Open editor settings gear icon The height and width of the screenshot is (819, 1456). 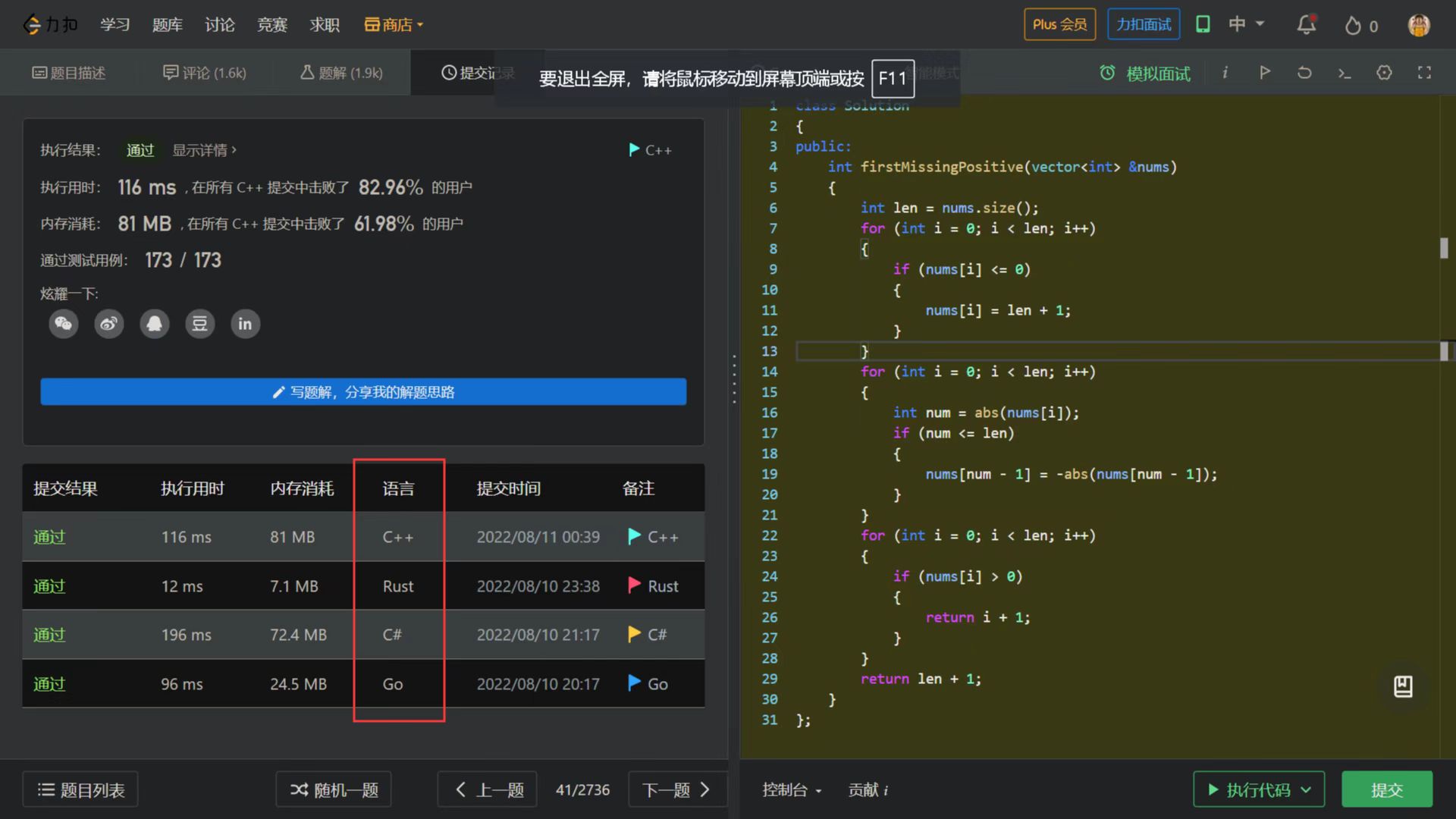pyautogui.click(x=1384, y=73)
